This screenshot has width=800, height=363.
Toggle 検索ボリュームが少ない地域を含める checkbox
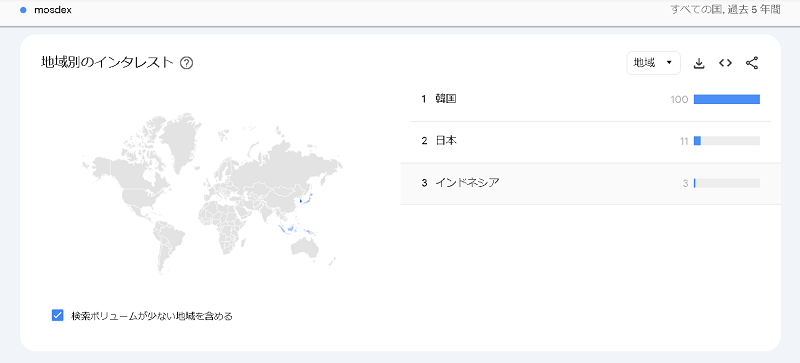[57, 315]
